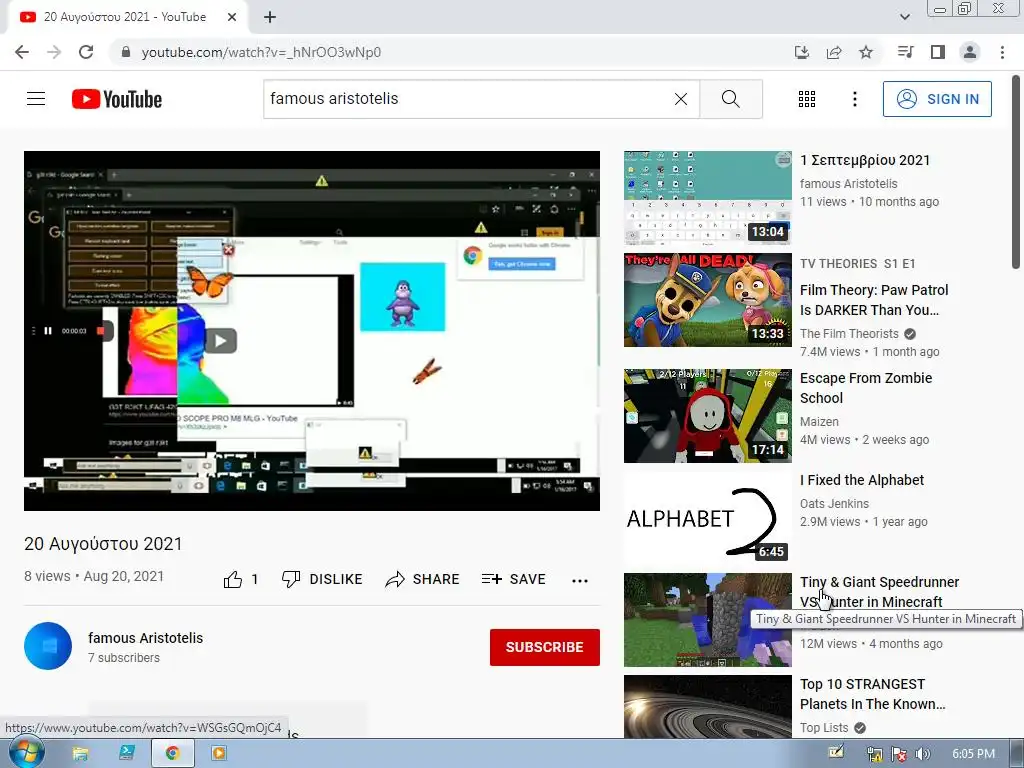This screenshot has height=768, width=1024.
Task: Open the pinned app next to Explorer in taskbar
Action: (127, 754)
